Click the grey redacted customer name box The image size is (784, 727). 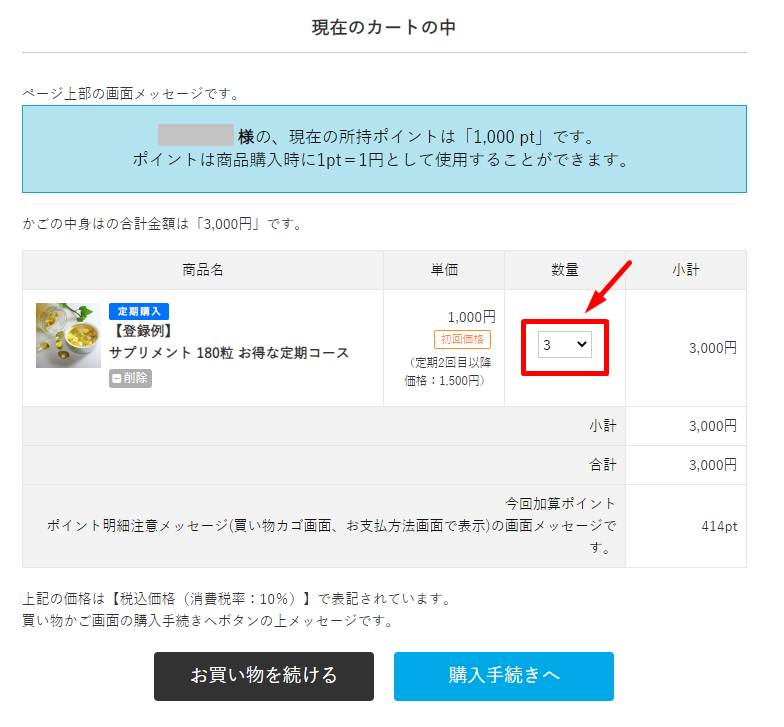click(x=195, y=136)
